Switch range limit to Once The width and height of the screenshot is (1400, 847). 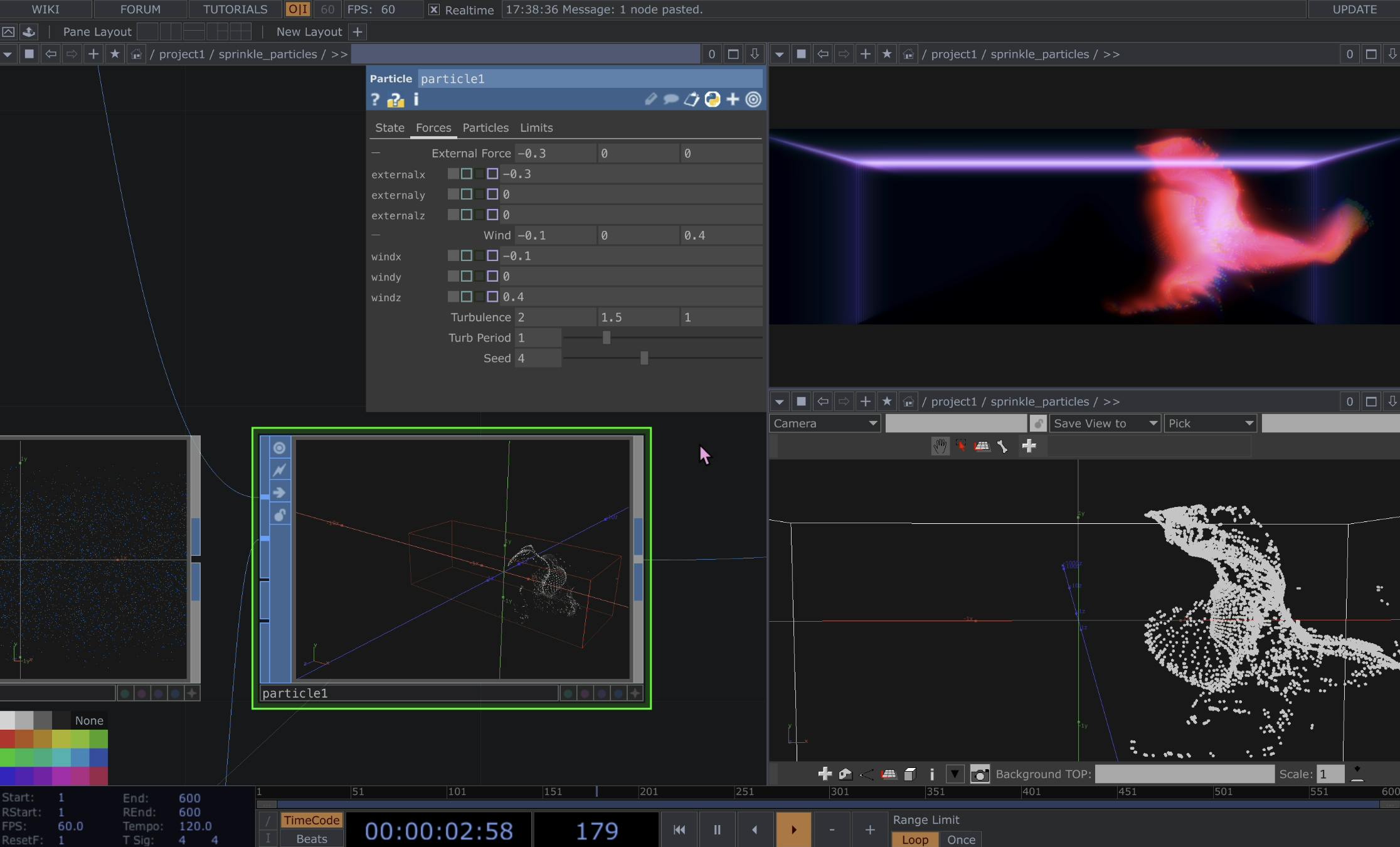pyautogui.click(x=961, y=839)
